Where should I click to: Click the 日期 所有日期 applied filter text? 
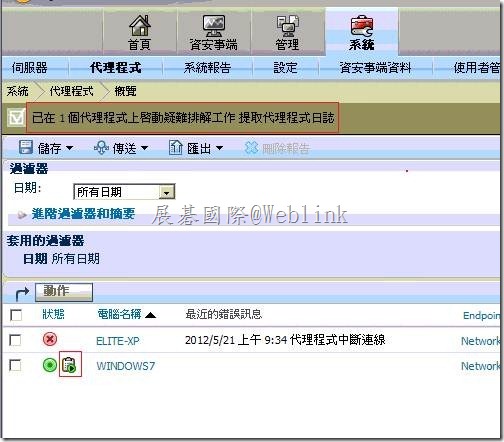point(61,259)
